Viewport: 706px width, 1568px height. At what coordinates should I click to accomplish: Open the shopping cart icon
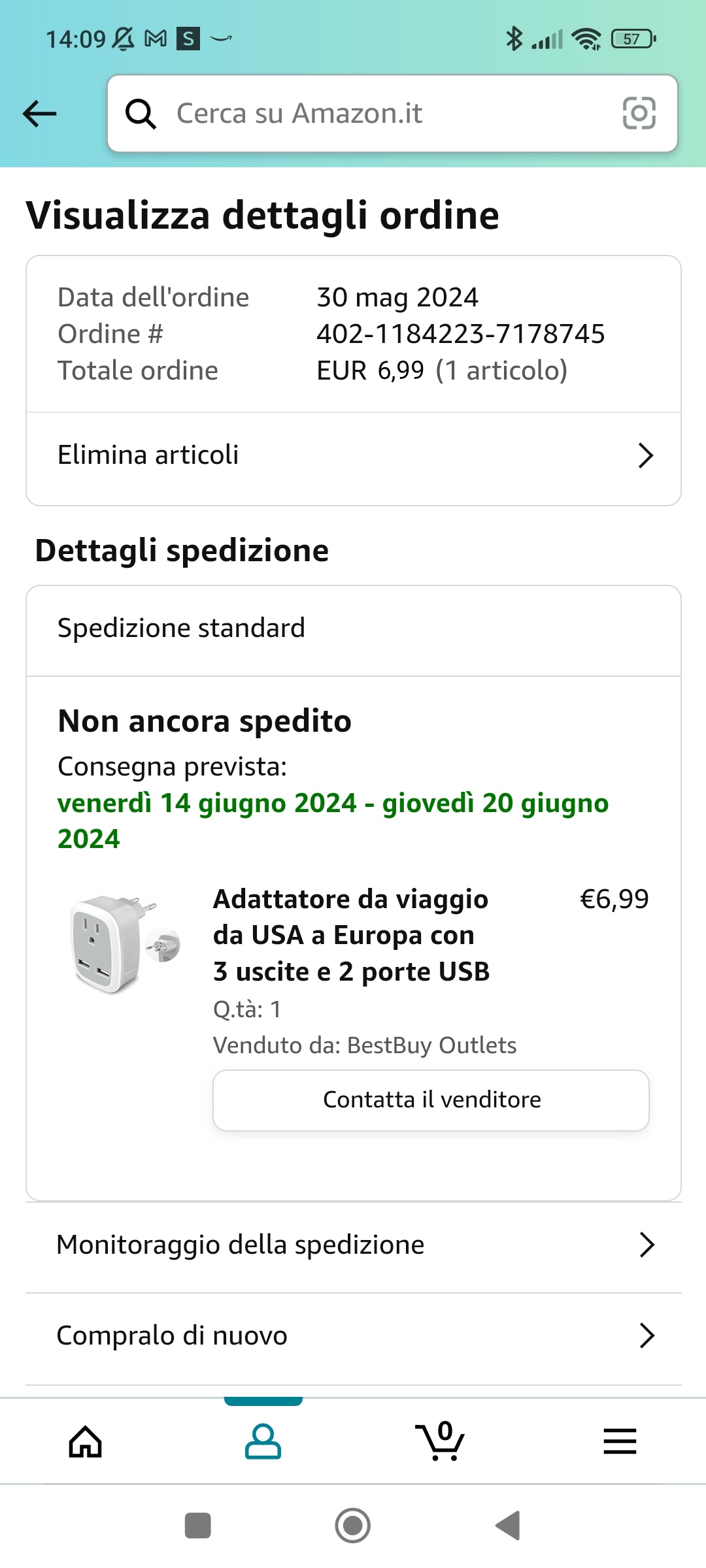tap(440, 1441)
